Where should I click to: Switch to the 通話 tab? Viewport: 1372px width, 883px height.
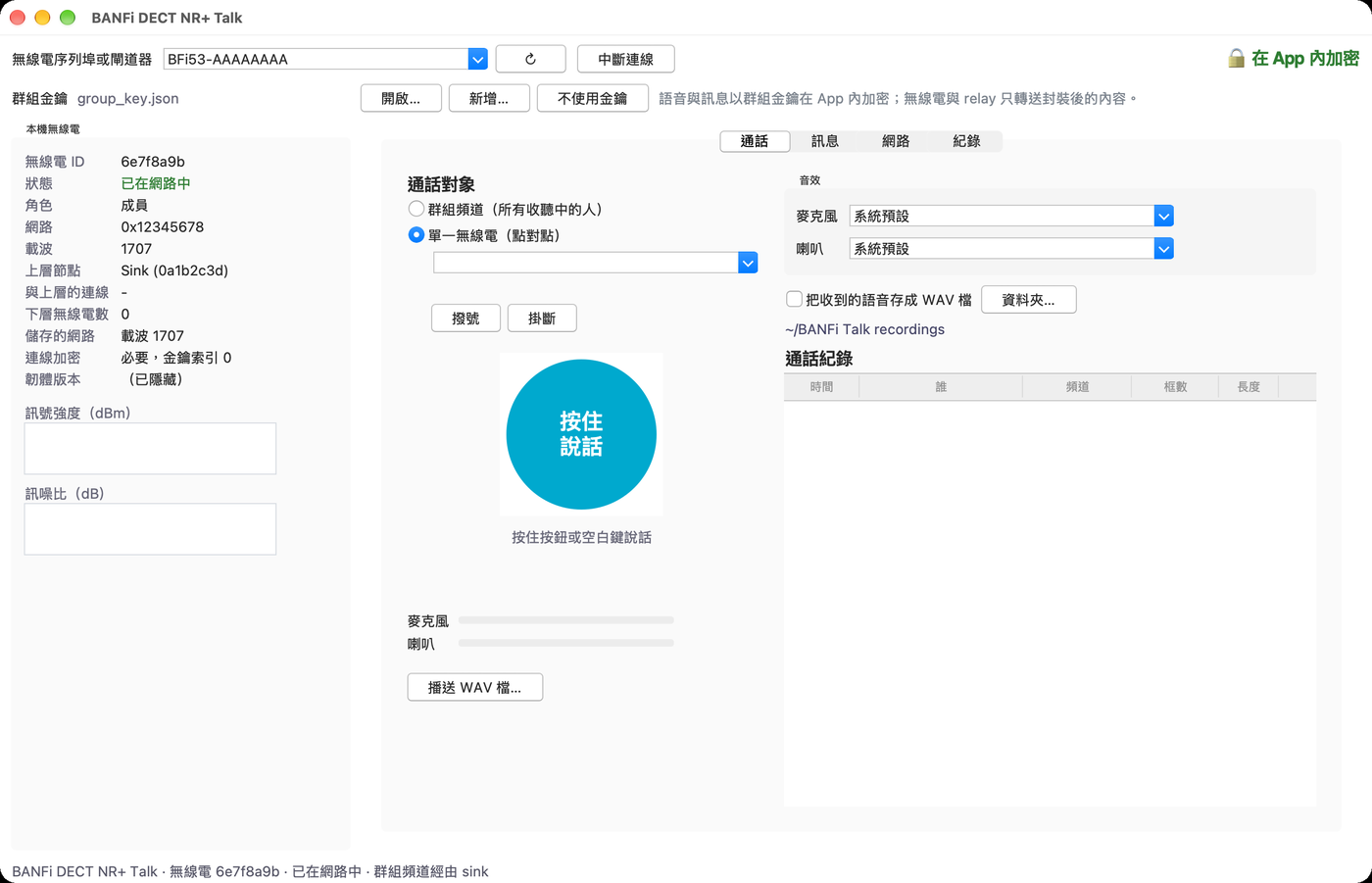pyautogui.click(x=755, y=141)
